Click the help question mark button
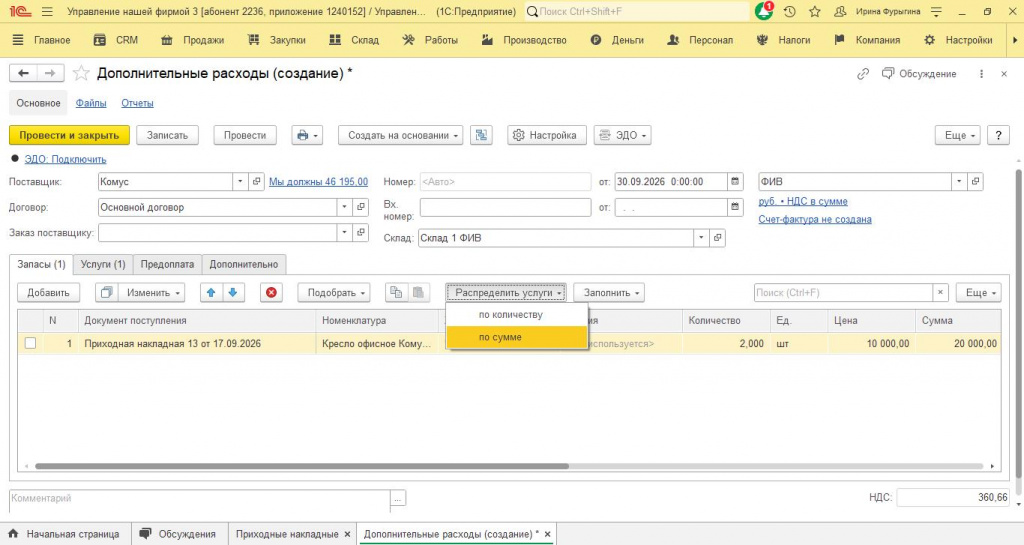1024x545 pixels. tap(998, 135)
